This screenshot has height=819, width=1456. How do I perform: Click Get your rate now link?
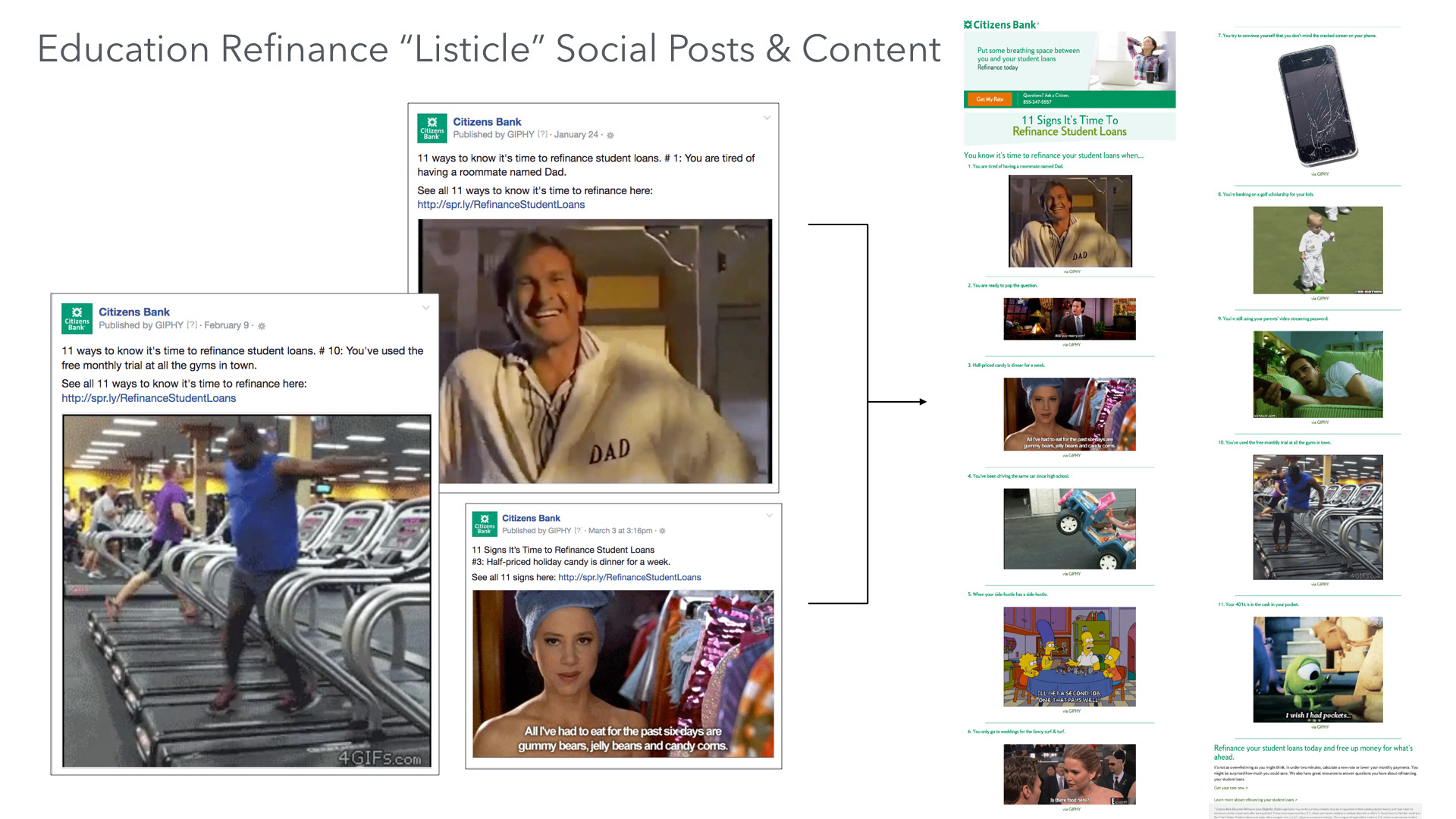pos(1231,788)
